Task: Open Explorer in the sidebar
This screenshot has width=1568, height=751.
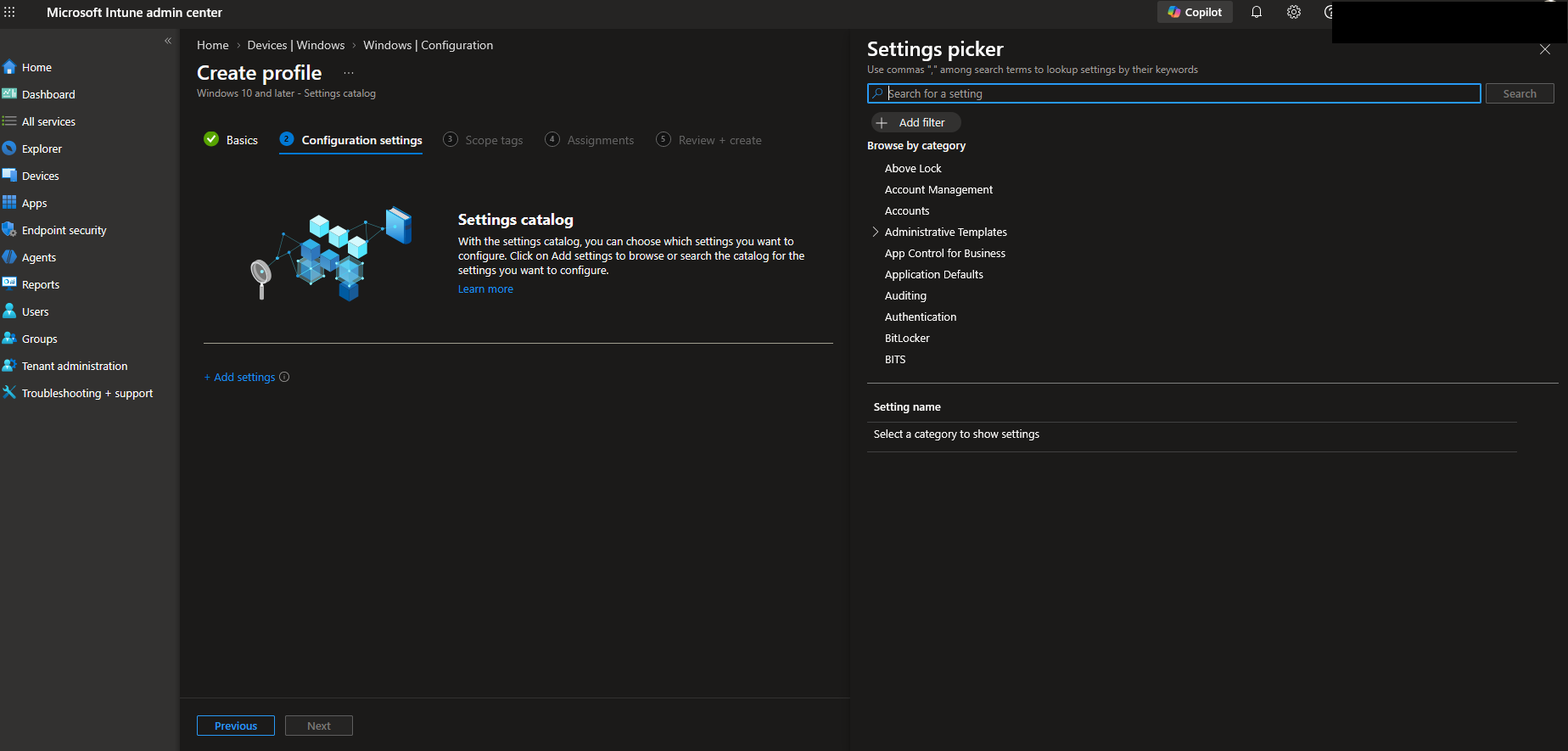Action: click(x=42, y=149)
